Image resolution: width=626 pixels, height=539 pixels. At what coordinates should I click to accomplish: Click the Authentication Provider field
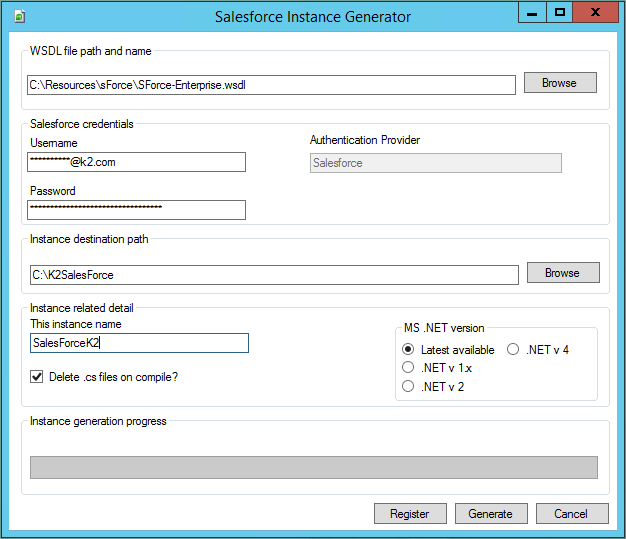[x=435, y=163]
